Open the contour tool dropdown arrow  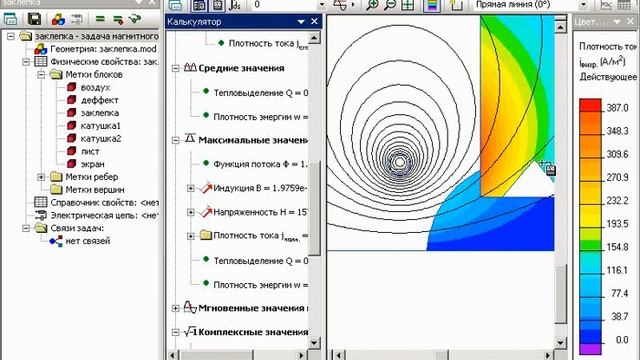click(x=353, y=5)
